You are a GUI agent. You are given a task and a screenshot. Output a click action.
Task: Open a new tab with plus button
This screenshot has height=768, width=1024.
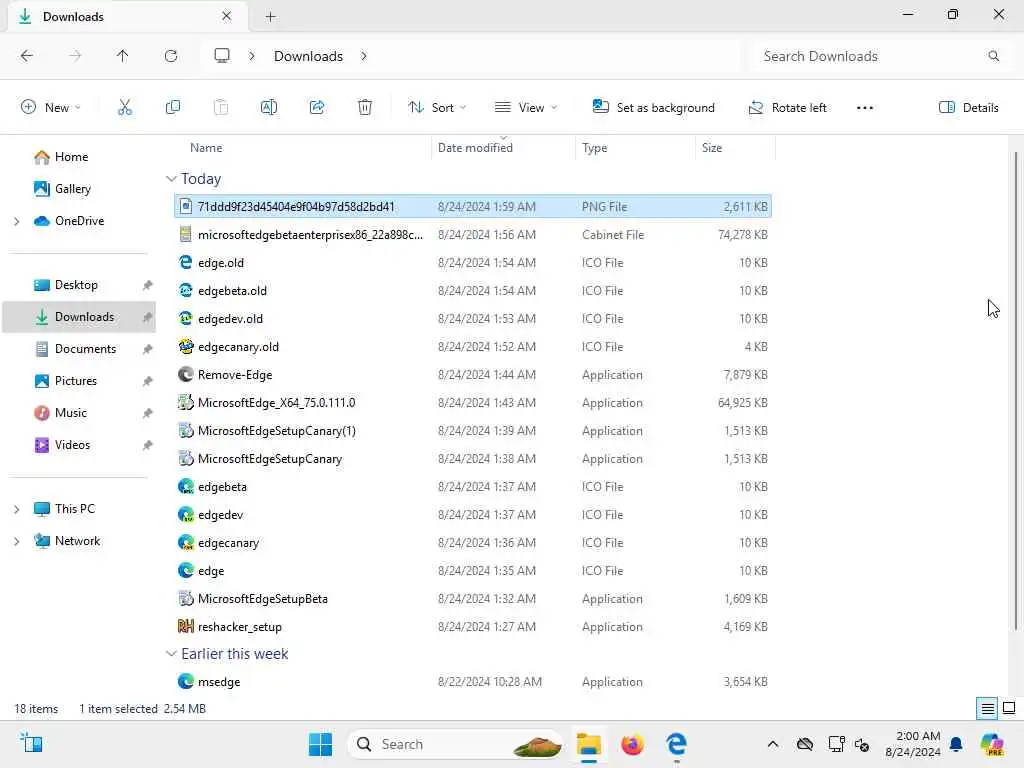270,17
